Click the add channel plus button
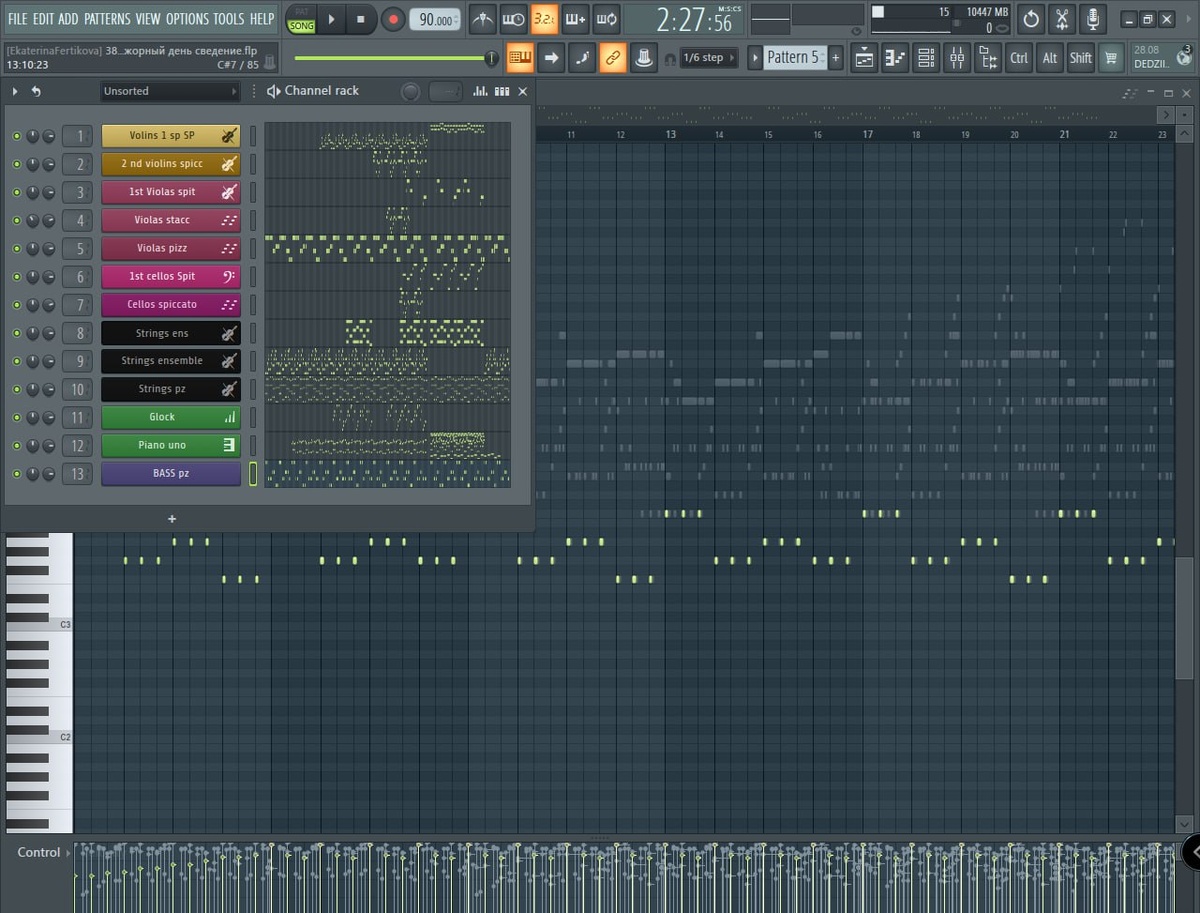1200x913 pixels. [x=172, y=519]
